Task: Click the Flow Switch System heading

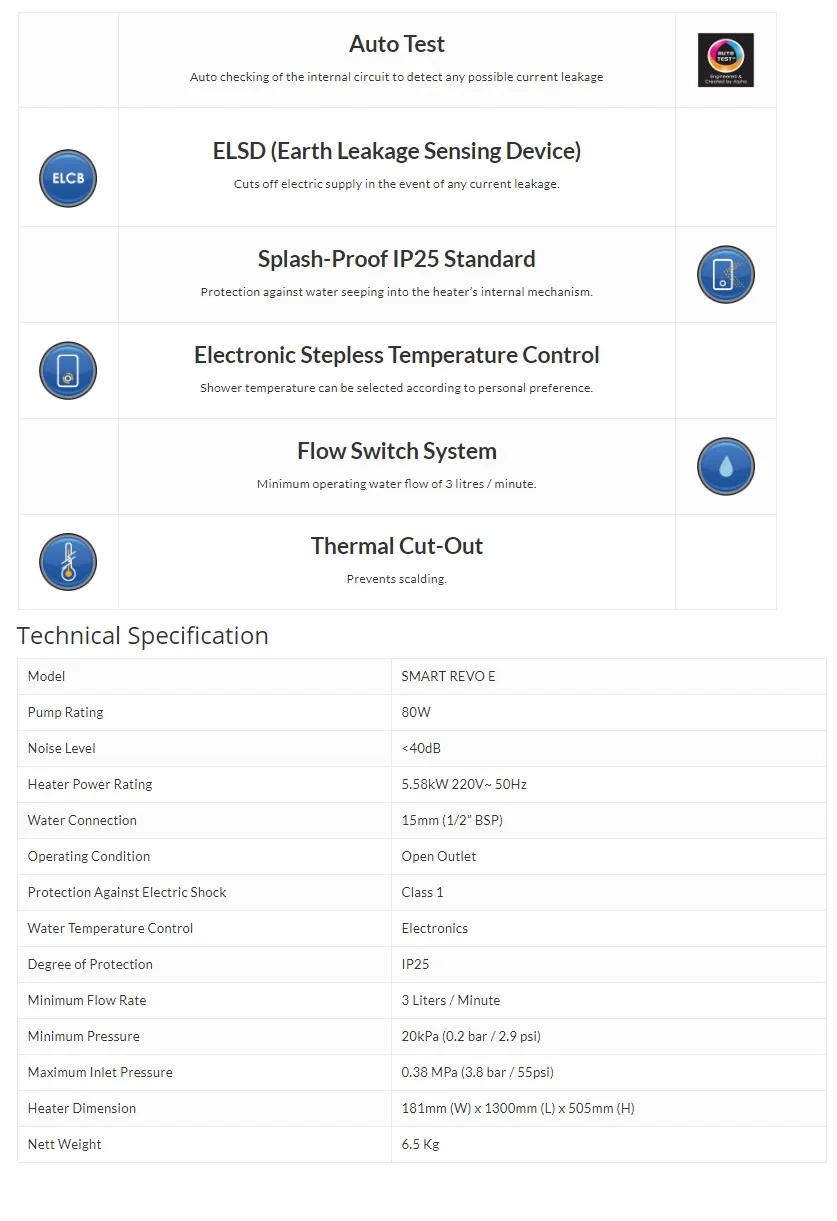Action: [x=397, y=451]
